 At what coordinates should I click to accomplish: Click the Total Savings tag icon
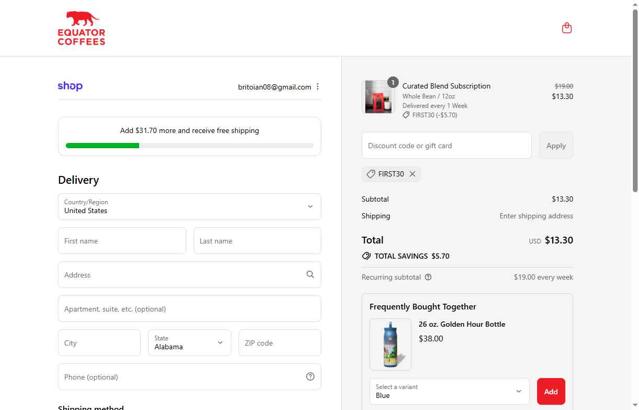[x=366, y=256]
